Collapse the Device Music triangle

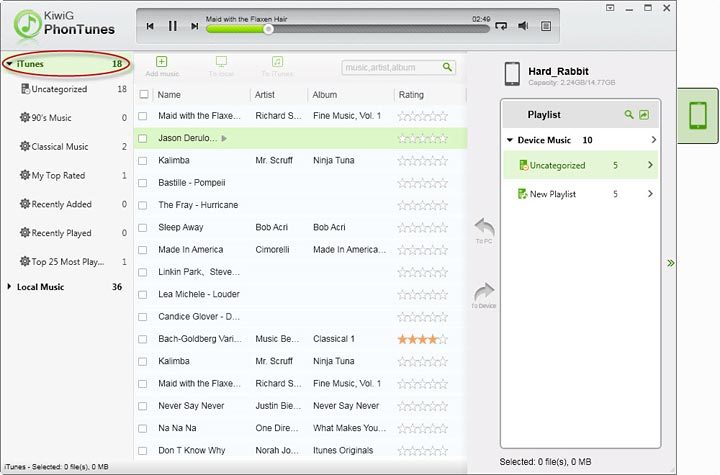coord(510,140)
